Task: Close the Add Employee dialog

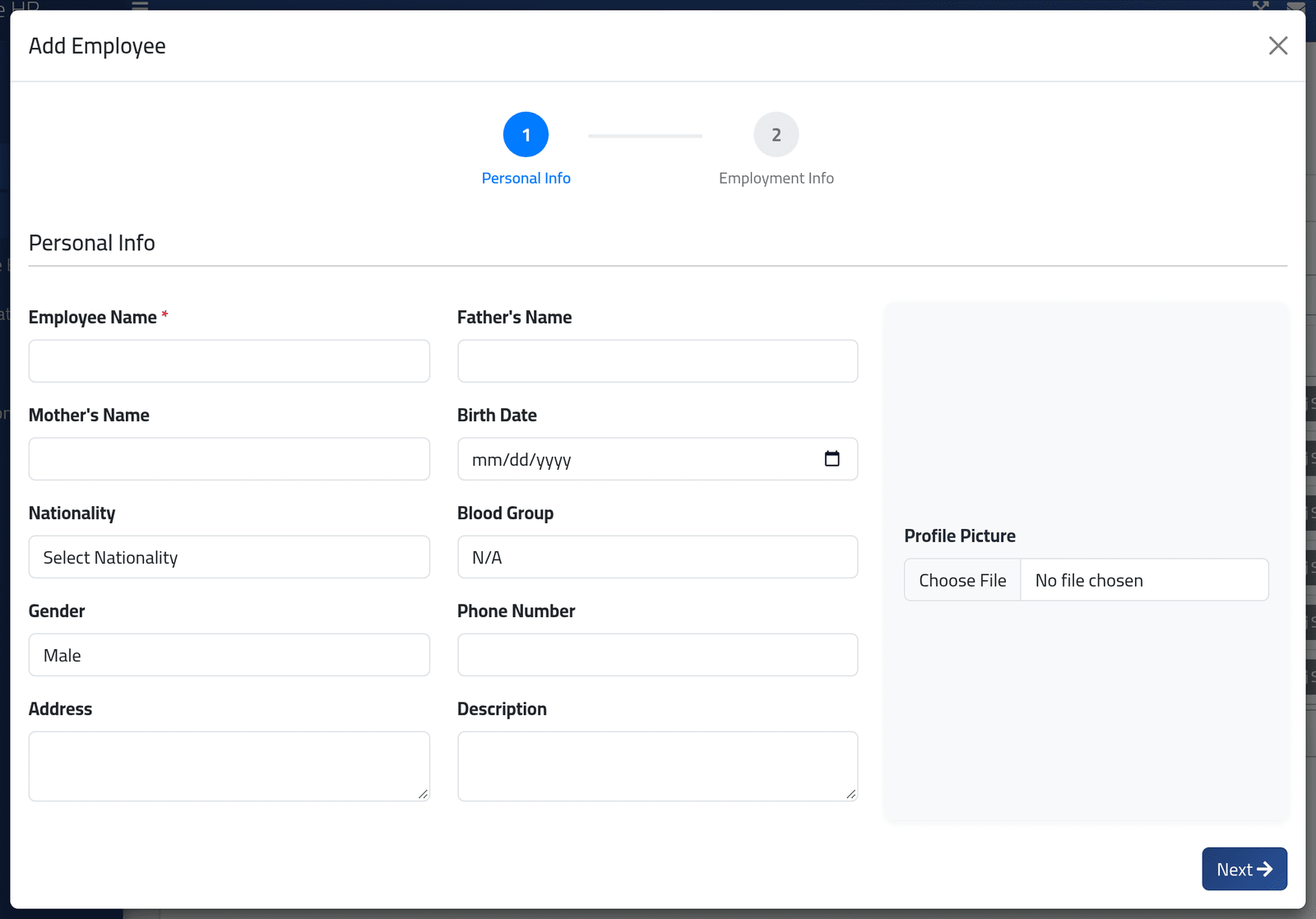Action: 1277,45
